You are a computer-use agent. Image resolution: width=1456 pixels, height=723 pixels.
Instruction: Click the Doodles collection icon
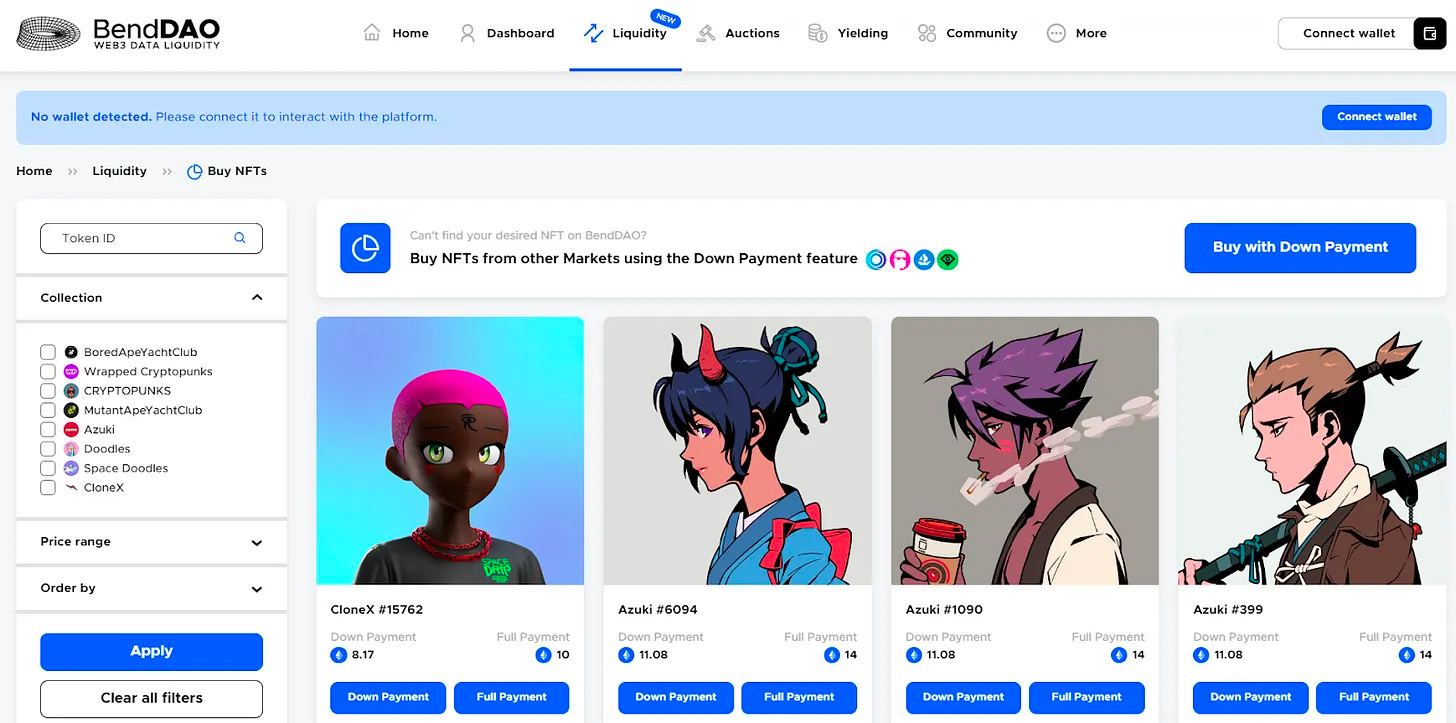[x=71, y=449]
